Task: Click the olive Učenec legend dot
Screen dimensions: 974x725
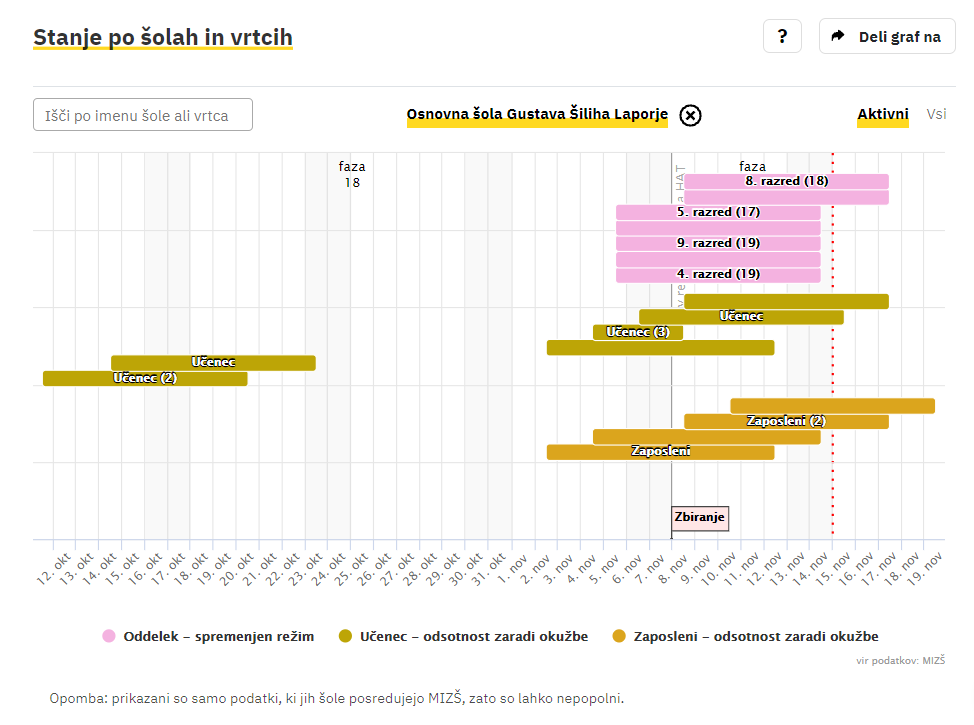Action: coord(346,636)
